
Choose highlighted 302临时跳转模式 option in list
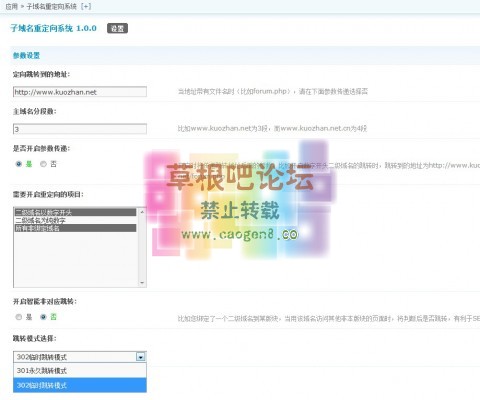(80, 385)
